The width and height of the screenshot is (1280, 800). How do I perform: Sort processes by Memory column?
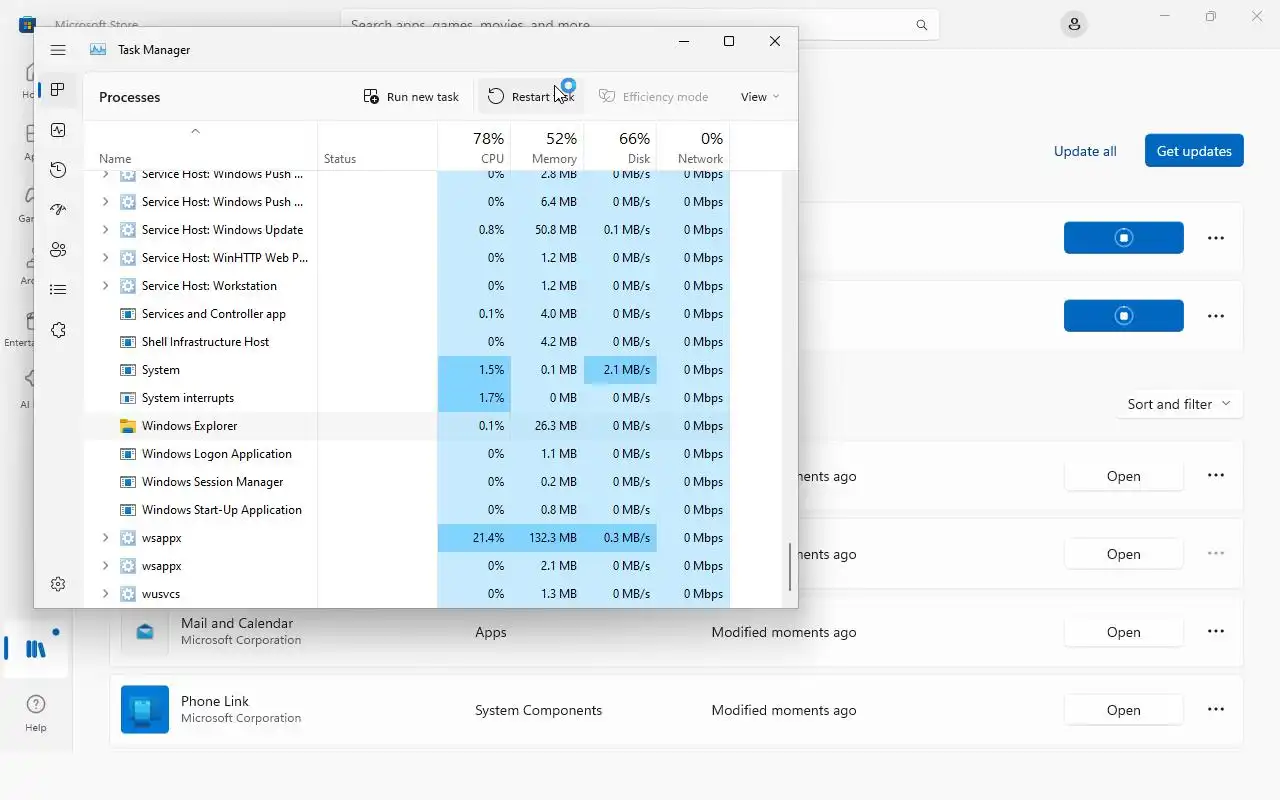click(547, 147)
